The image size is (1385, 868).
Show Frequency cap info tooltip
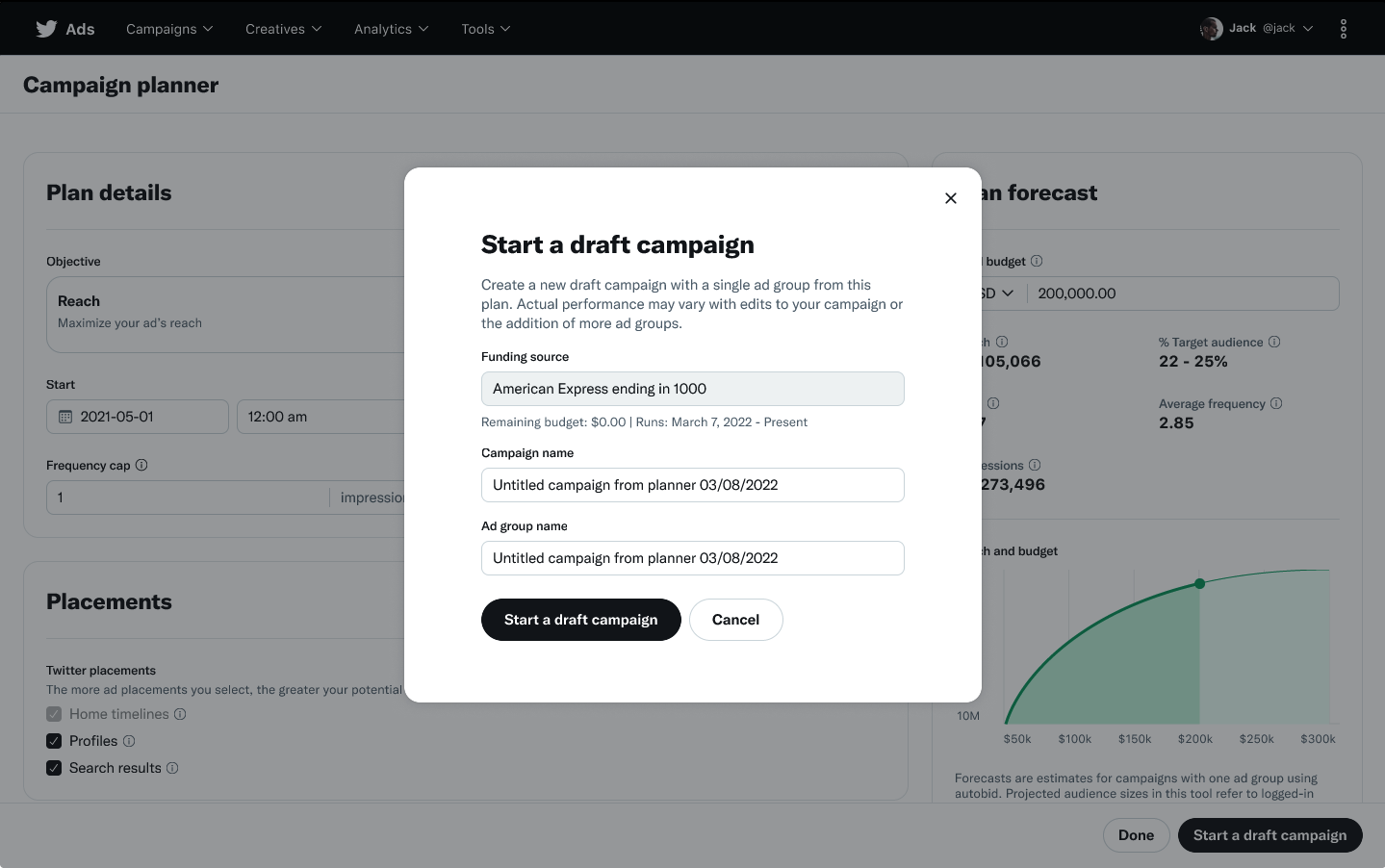click(141, 465)
